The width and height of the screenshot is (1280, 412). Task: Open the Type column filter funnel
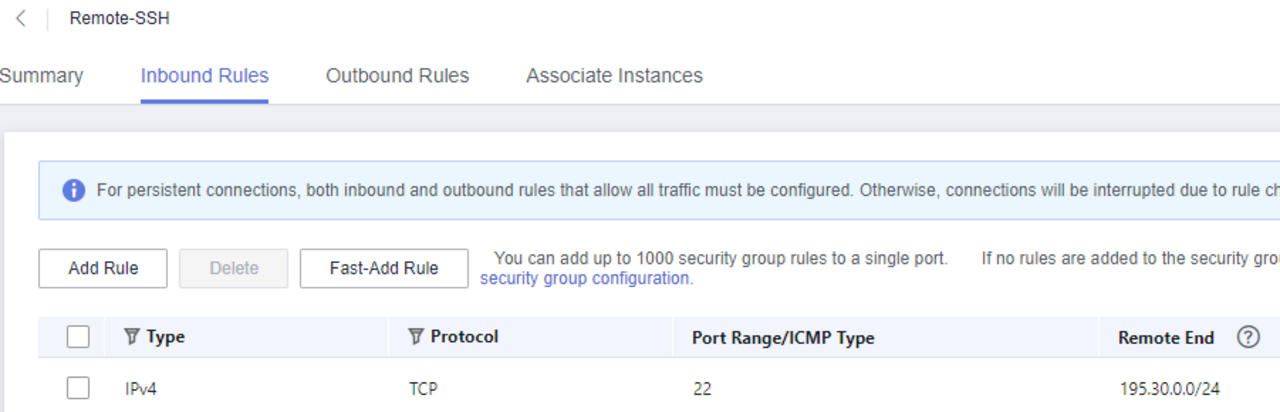(x=131, y=337)
